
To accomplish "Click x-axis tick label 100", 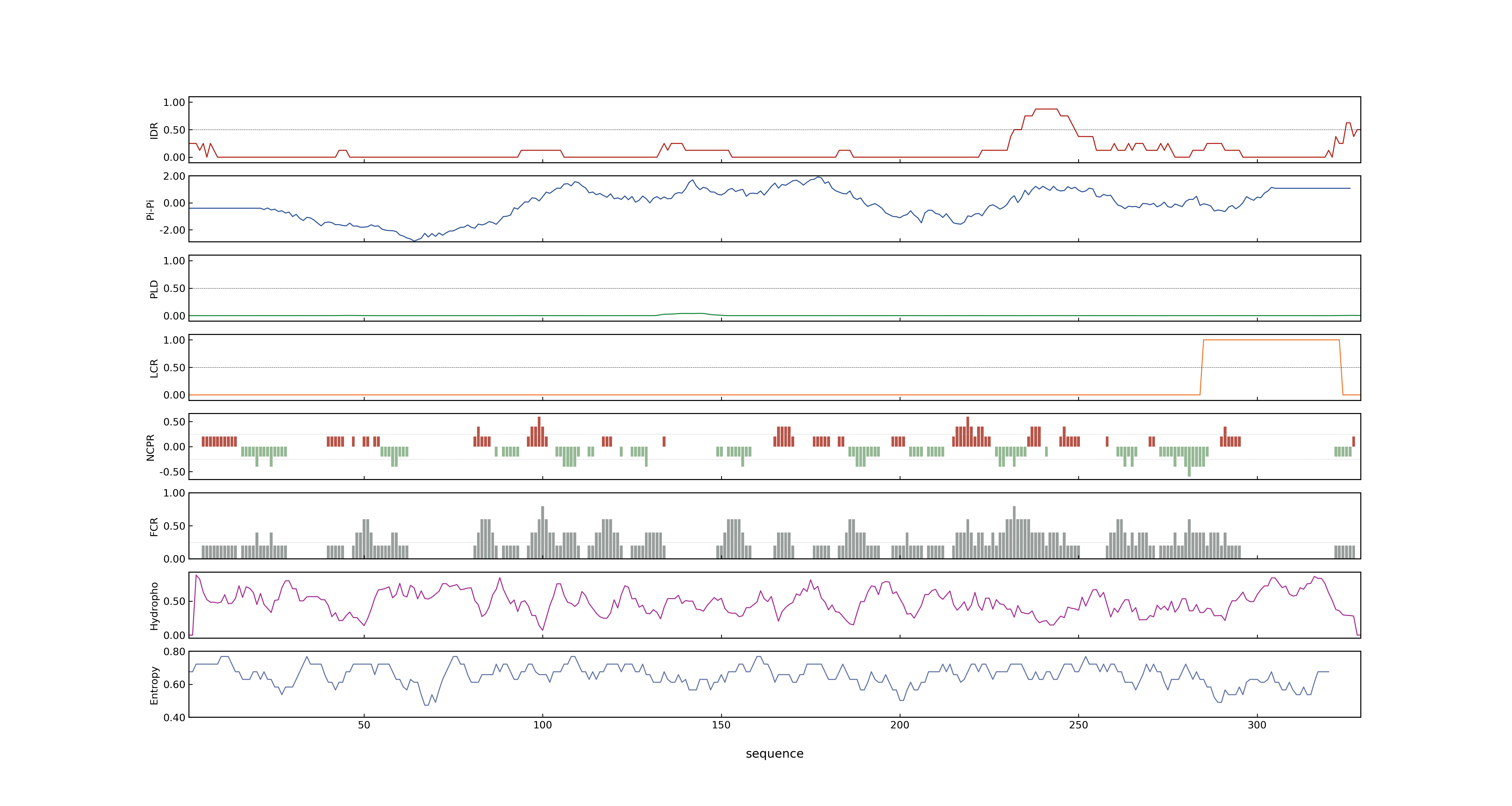I will [542, 725].
